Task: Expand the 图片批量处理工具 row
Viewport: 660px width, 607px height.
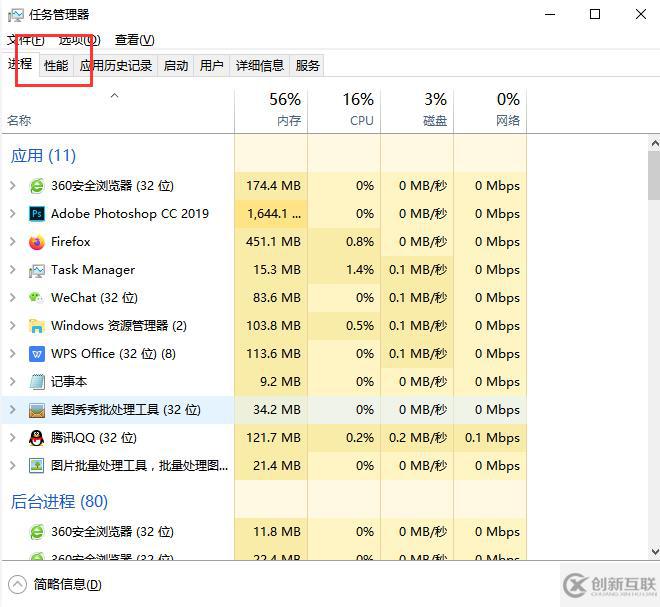Action: (x=13, y=466)
